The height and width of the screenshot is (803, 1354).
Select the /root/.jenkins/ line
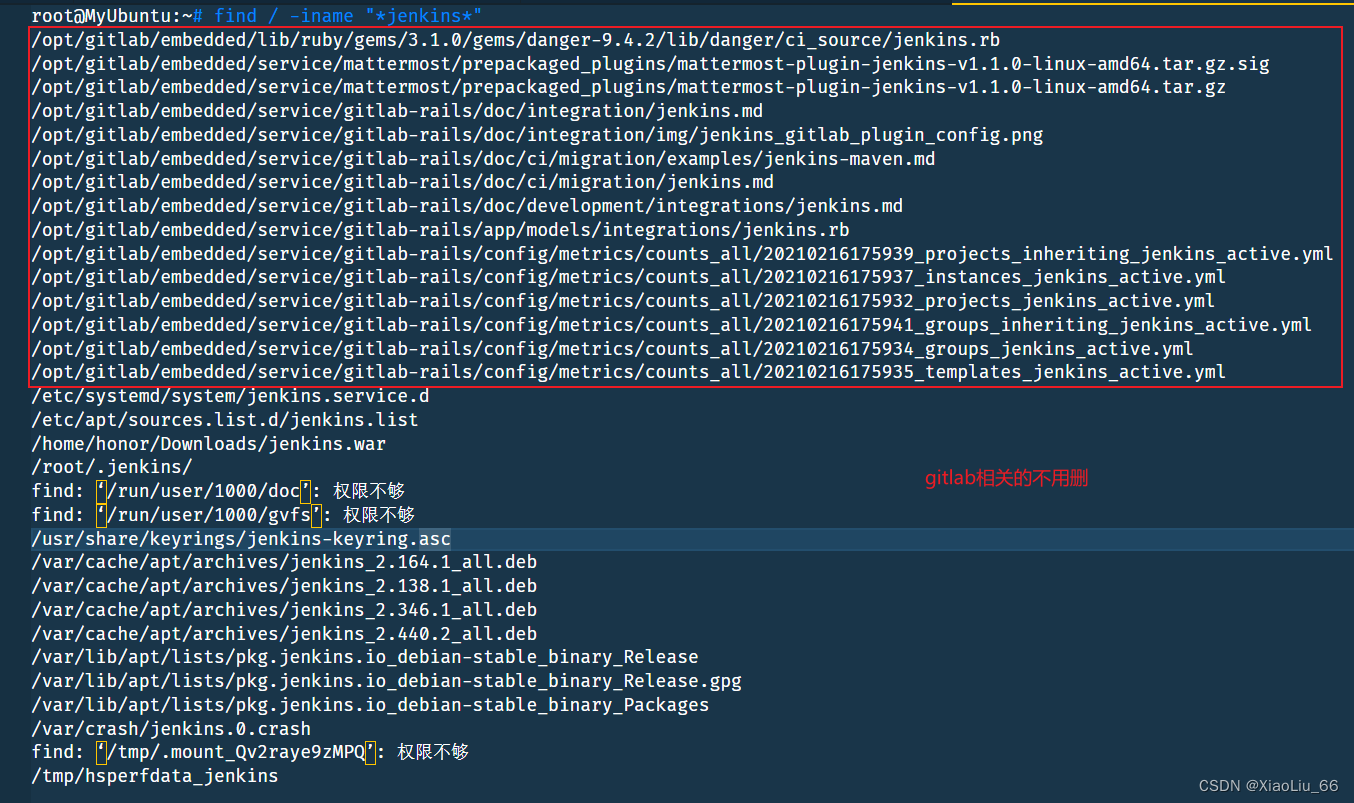pos(111,467)
